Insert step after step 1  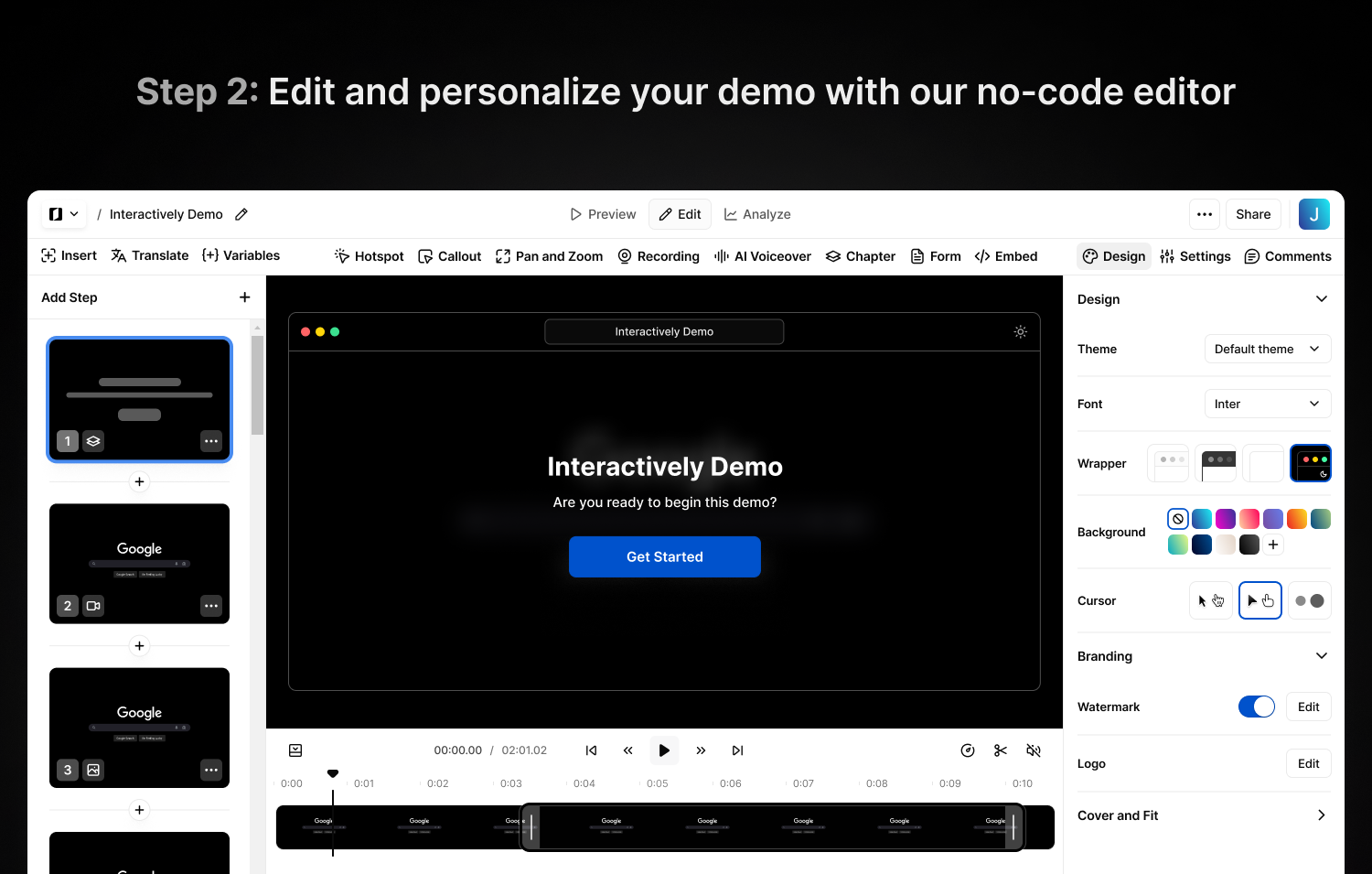click(139, 481)
